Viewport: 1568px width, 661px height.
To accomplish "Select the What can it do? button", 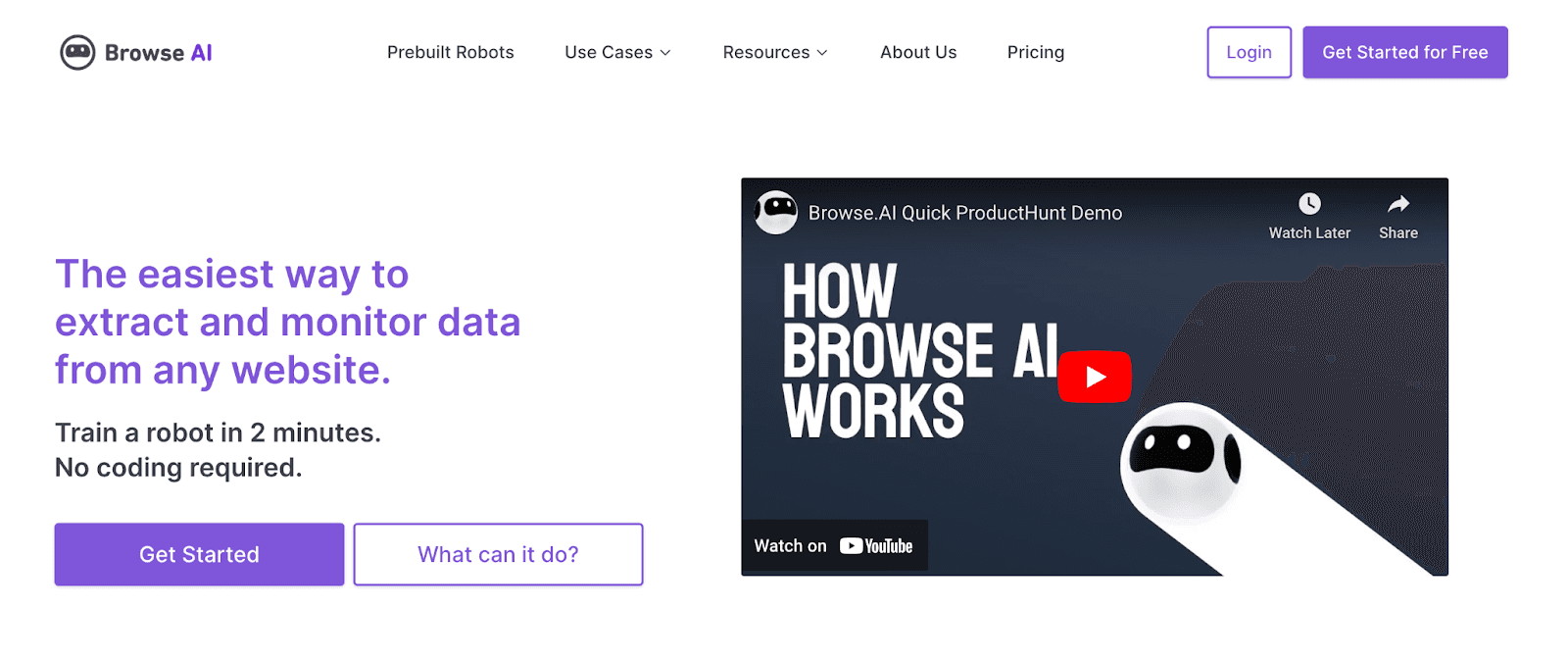I will click(x=498, y=554).
